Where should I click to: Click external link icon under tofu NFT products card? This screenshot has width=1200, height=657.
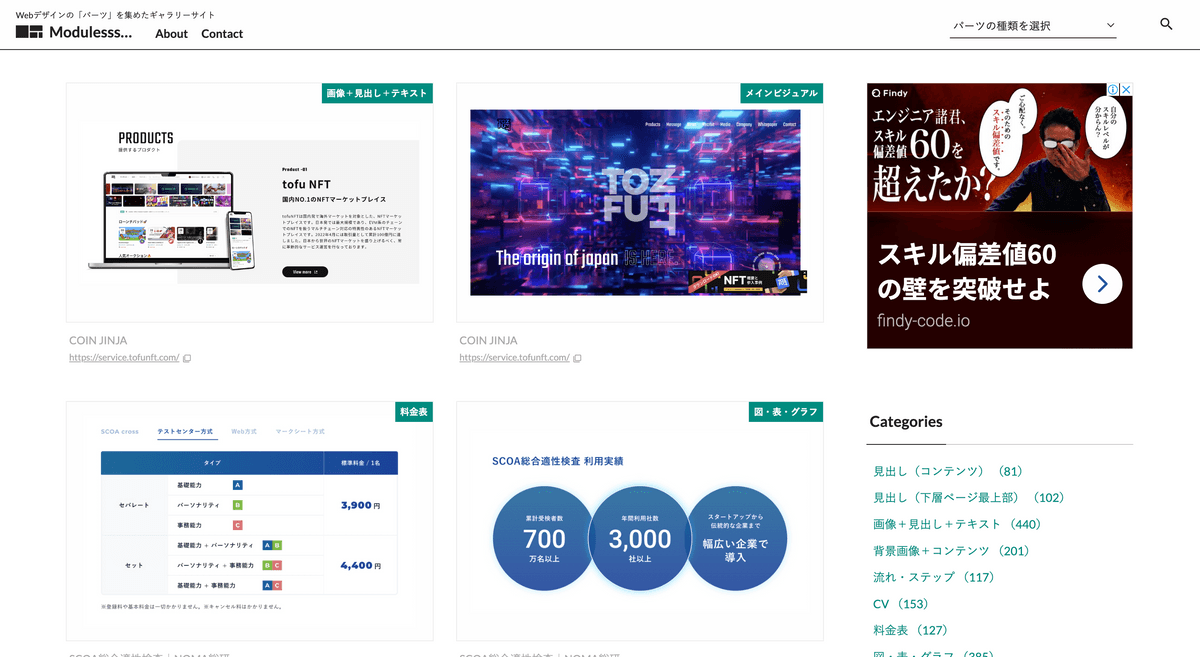click(x=187, y=358)
